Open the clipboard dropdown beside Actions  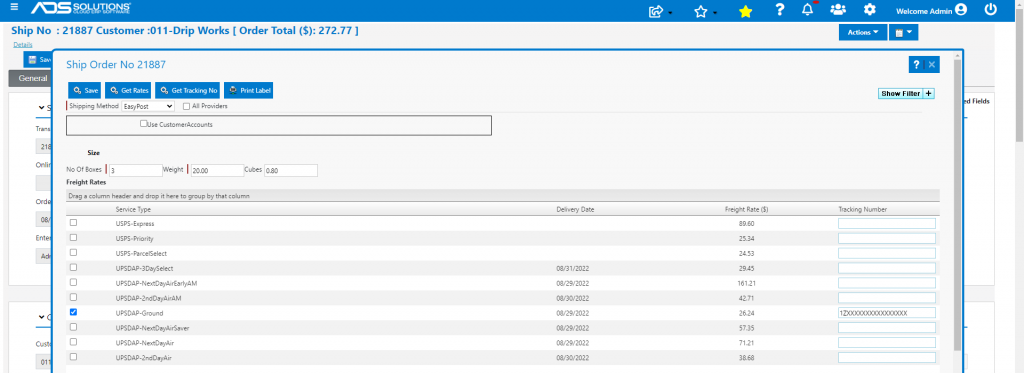click(903, 32)
